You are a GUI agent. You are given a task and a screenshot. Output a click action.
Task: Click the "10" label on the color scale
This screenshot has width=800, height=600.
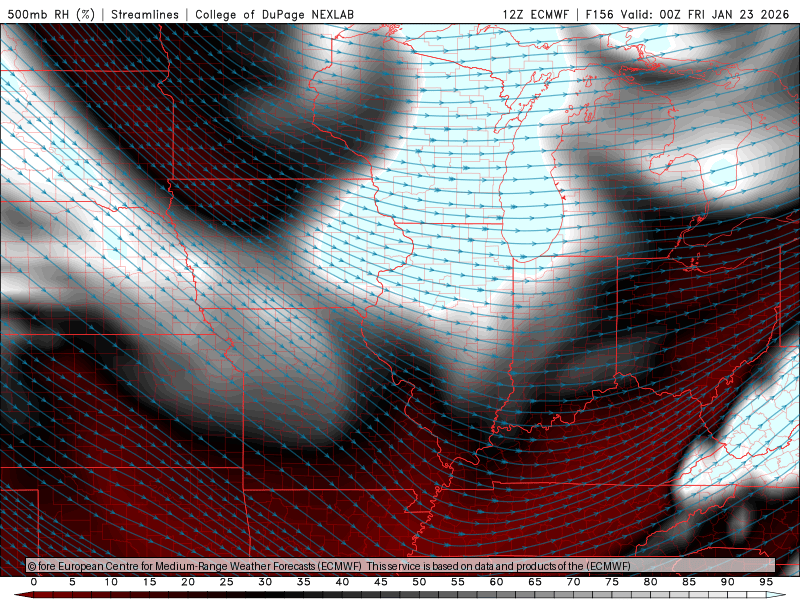(x=111, y=582)
